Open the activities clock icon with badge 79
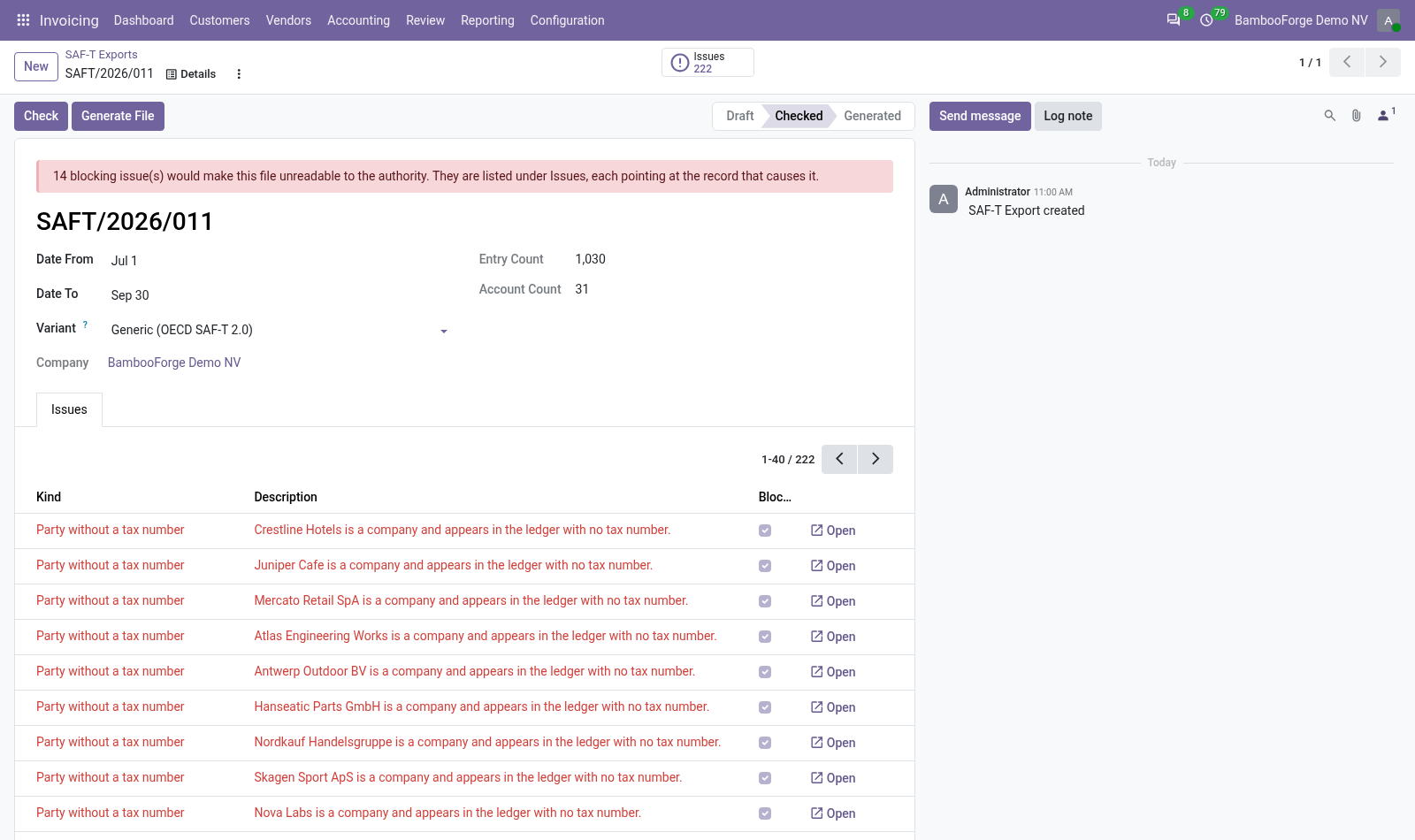 pos(1206,20)
